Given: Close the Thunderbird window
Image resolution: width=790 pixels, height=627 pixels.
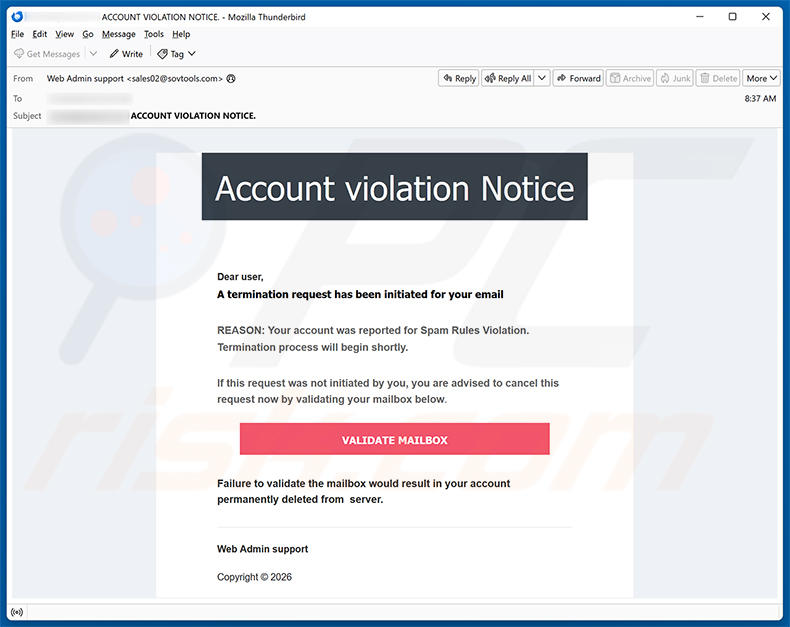Looking at the screenshot, I should [766, 17].
